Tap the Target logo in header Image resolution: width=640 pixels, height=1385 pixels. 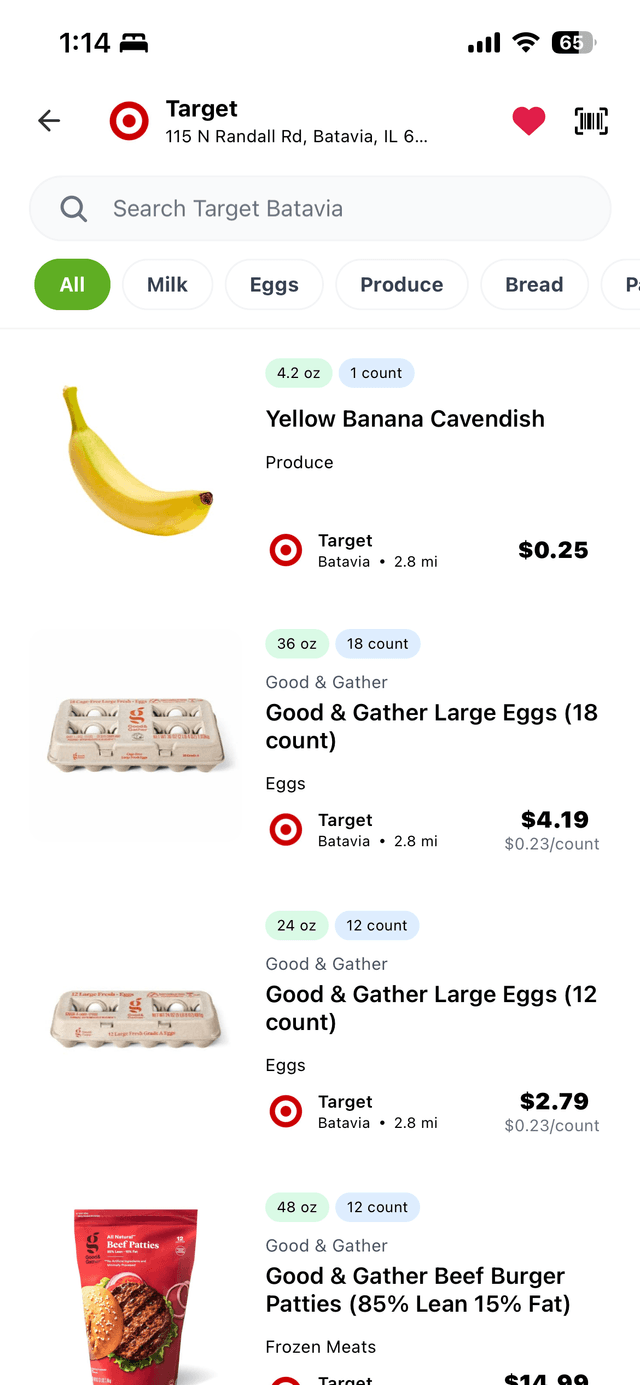[x=129, y=121]
